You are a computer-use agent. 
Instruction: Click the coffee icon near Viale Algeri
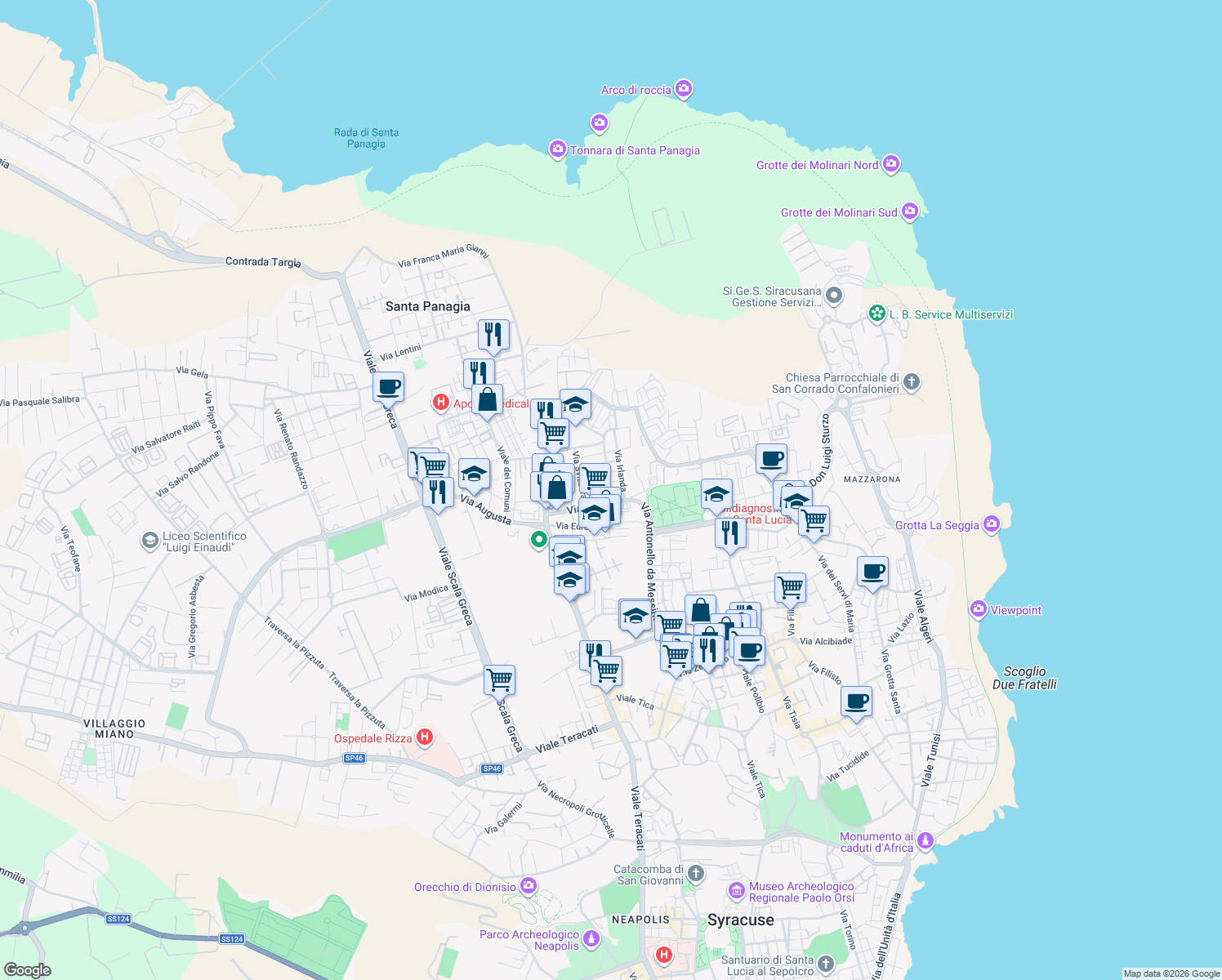coord(873,572)
